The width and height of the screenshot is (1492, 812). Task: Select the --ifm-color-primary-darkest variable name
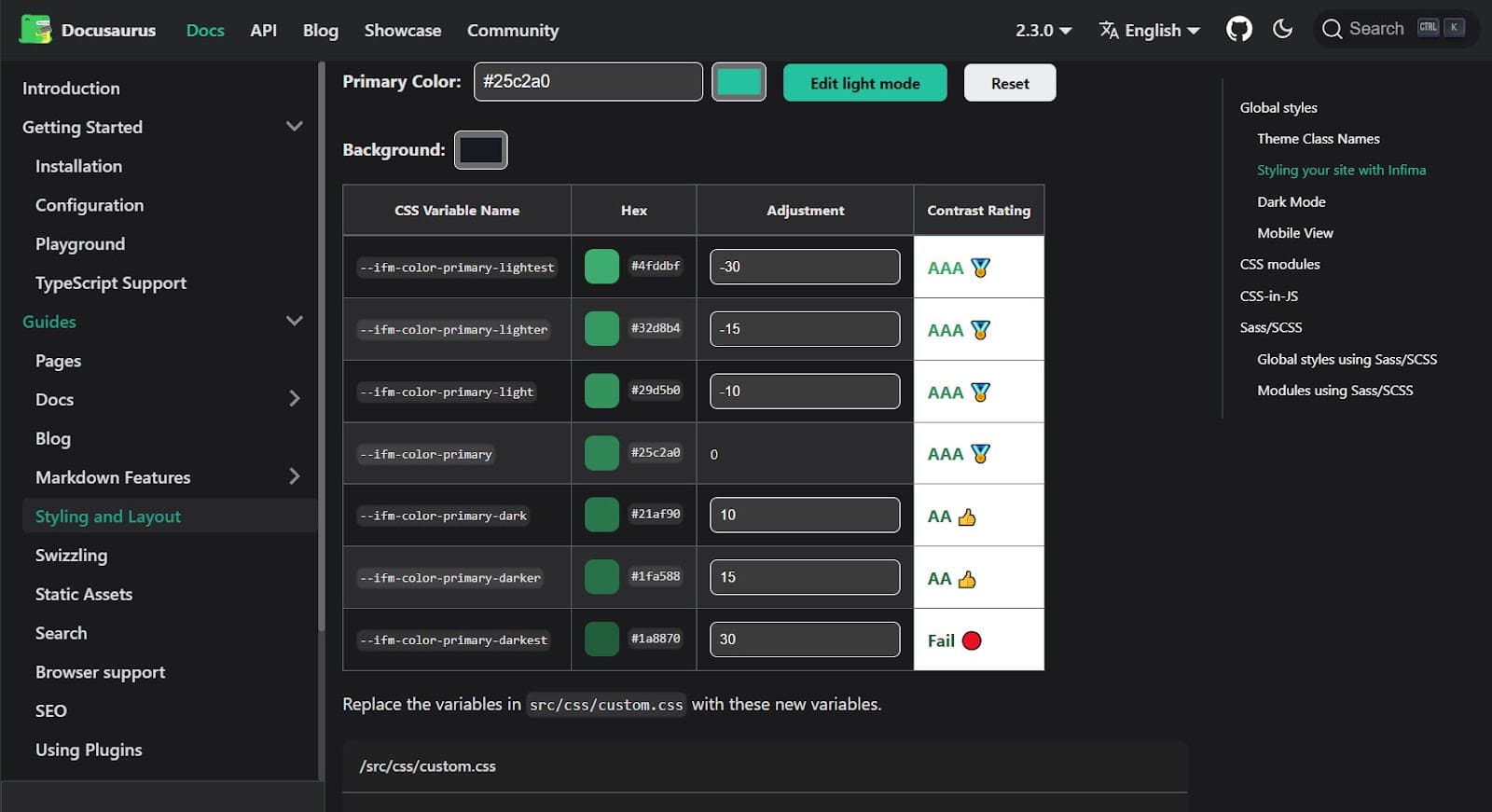(454, 640)
